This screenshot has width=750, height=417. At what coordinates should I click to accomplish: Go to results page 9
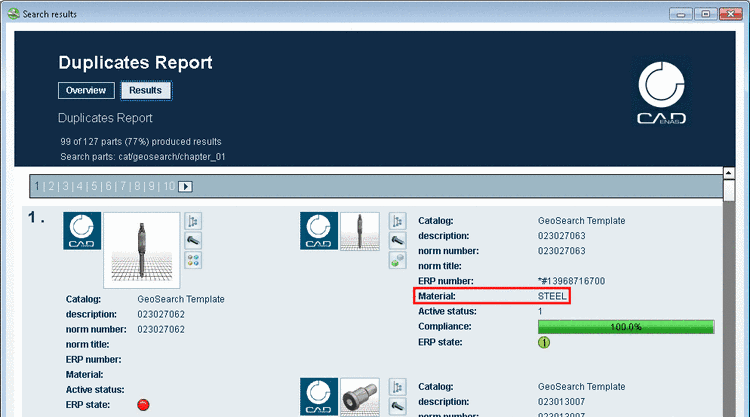coord(152,186)
